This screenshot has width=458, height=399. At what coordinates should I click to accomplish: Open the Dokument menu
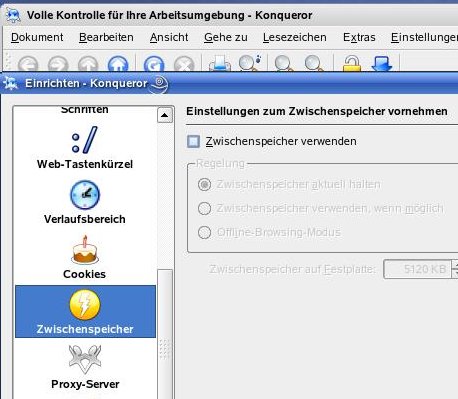coord(37,37)
